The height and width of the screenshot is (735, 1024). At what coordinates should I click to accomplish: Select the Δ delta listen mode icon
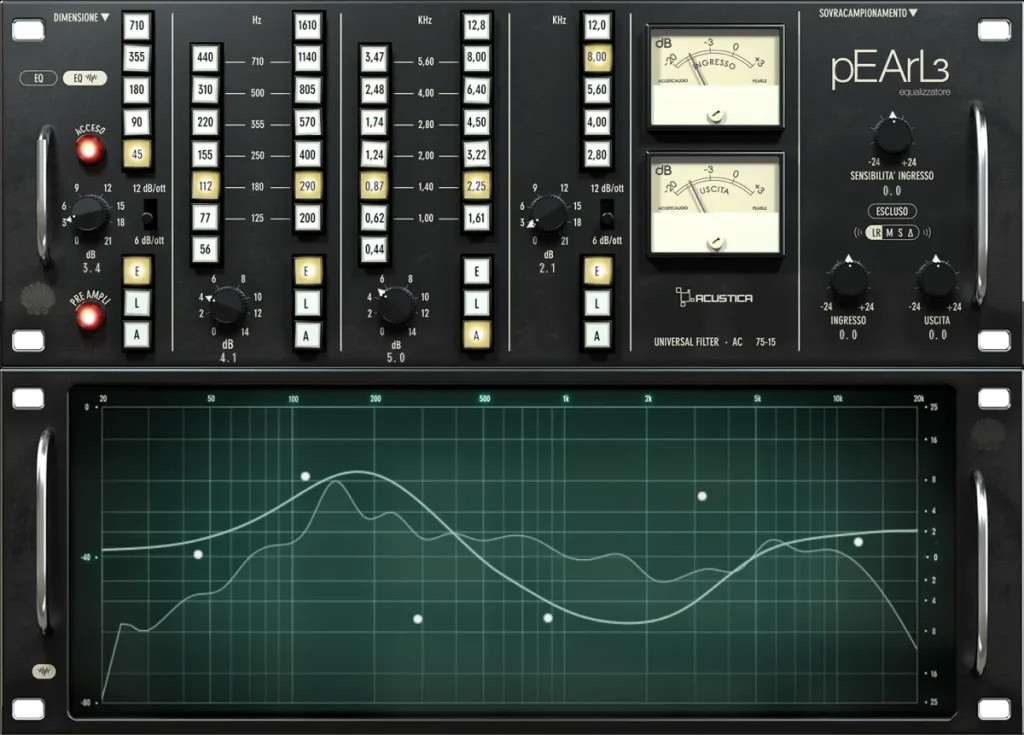[911, 232]
